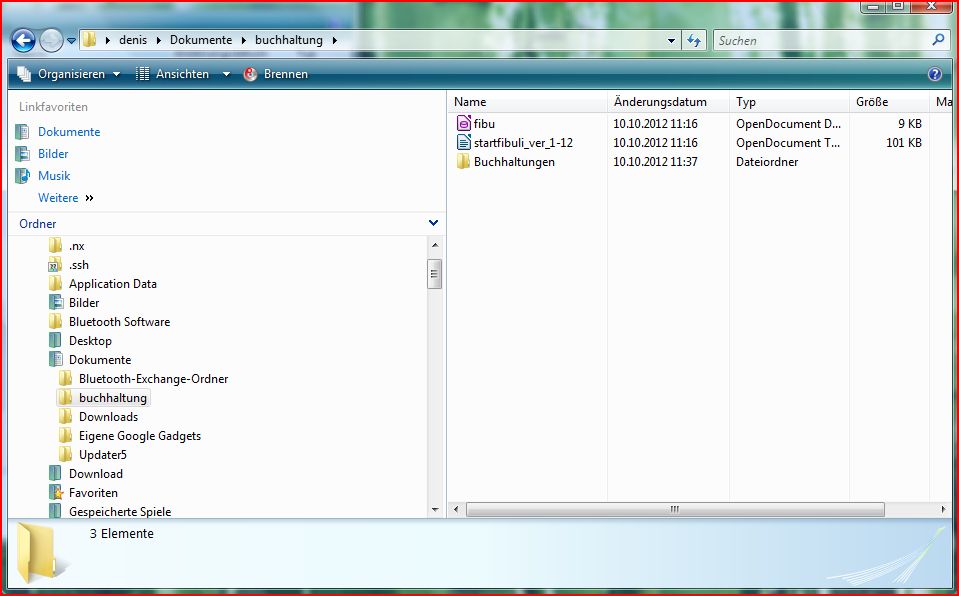The width and height of the screenshot is (959, 596).
Task: Select 'denis' in the address breadcrumb
Action: click(133, 40)
